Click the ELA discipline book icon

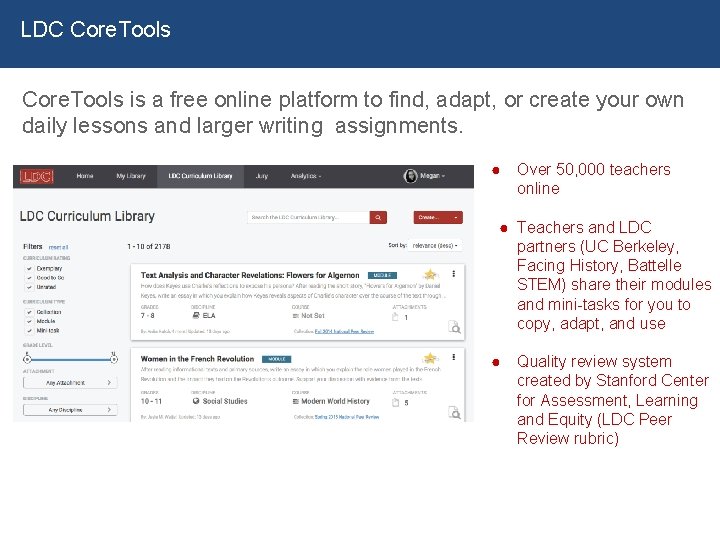(196, 315)
